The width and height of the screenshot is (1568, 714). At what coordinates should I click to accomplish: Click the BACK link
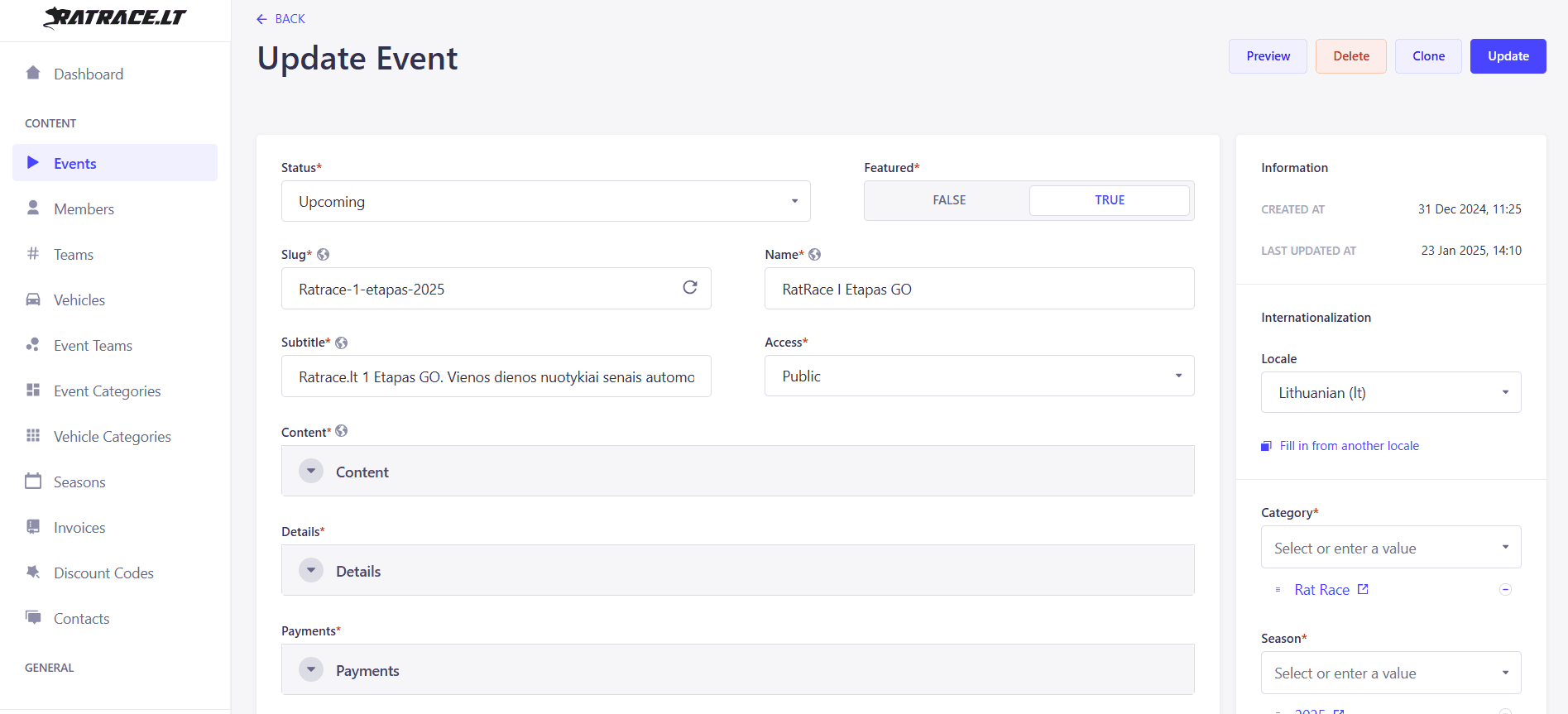(x=281, y=19)
